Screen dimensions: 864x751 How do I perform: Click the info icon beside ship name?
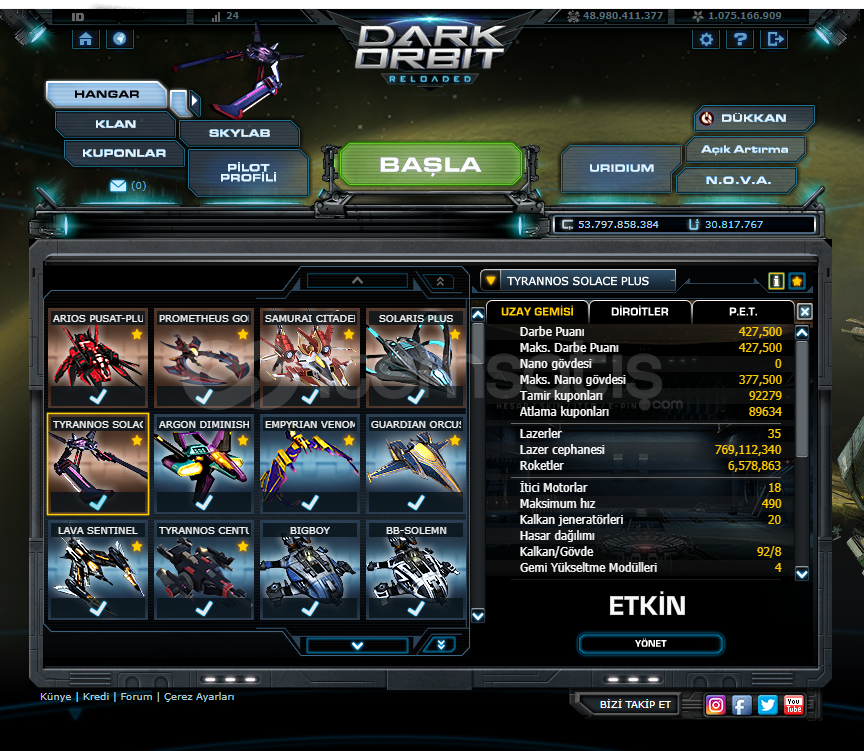pos(776,281)
